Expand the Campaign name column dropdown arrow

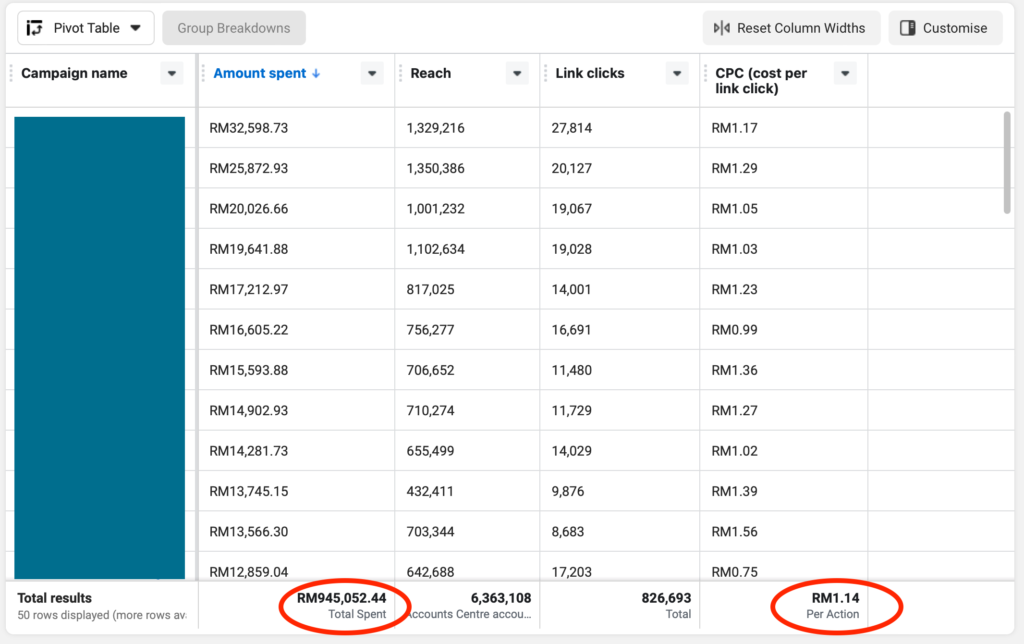click(x=172, y=73)
